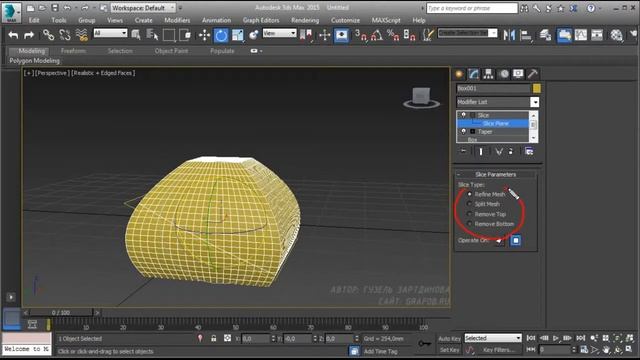Toggle the selection lock padlock icon
Image resolution: width=640 pixels, height=360 pixels.
[x=213, y=338]
